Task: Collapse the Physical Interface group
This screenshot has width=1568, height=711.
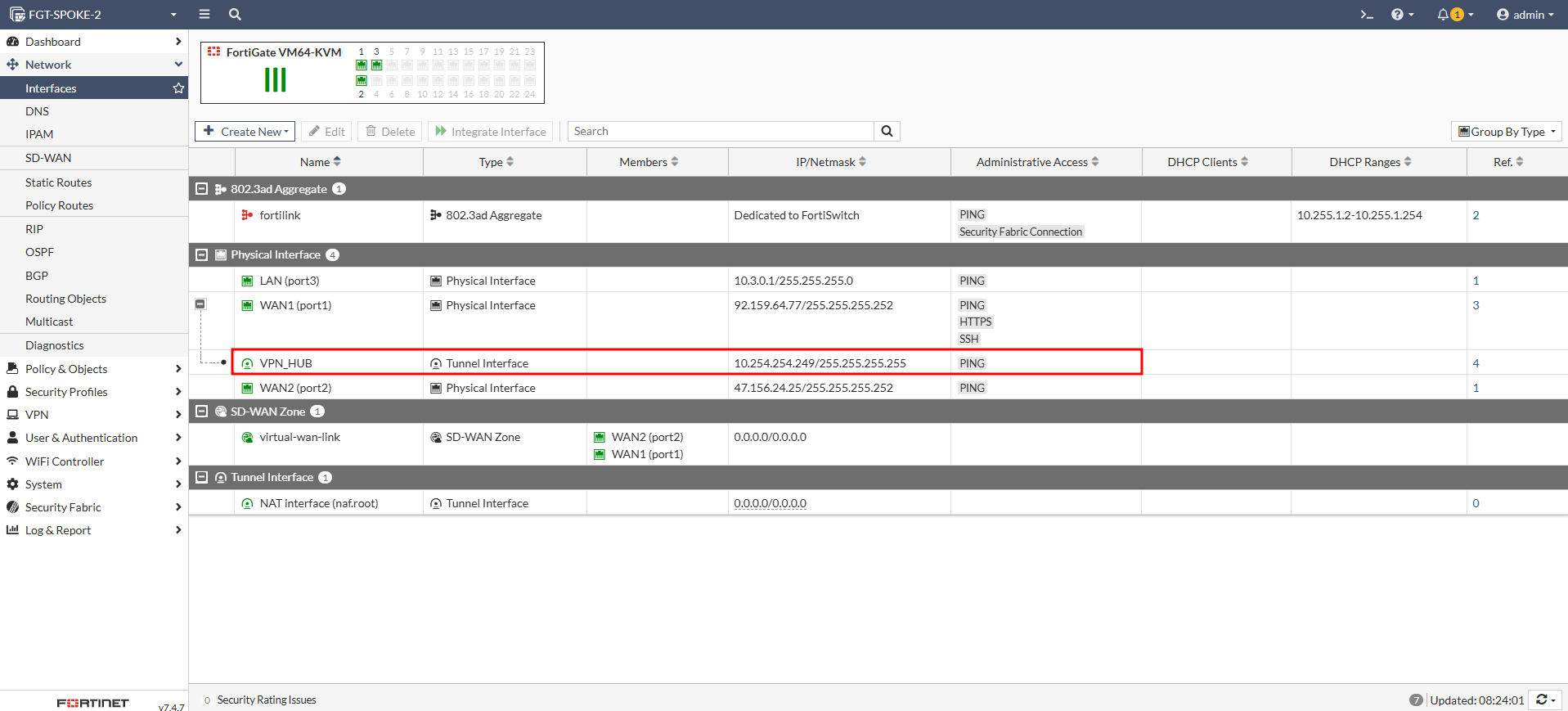Action: click(x=201, y=254)
